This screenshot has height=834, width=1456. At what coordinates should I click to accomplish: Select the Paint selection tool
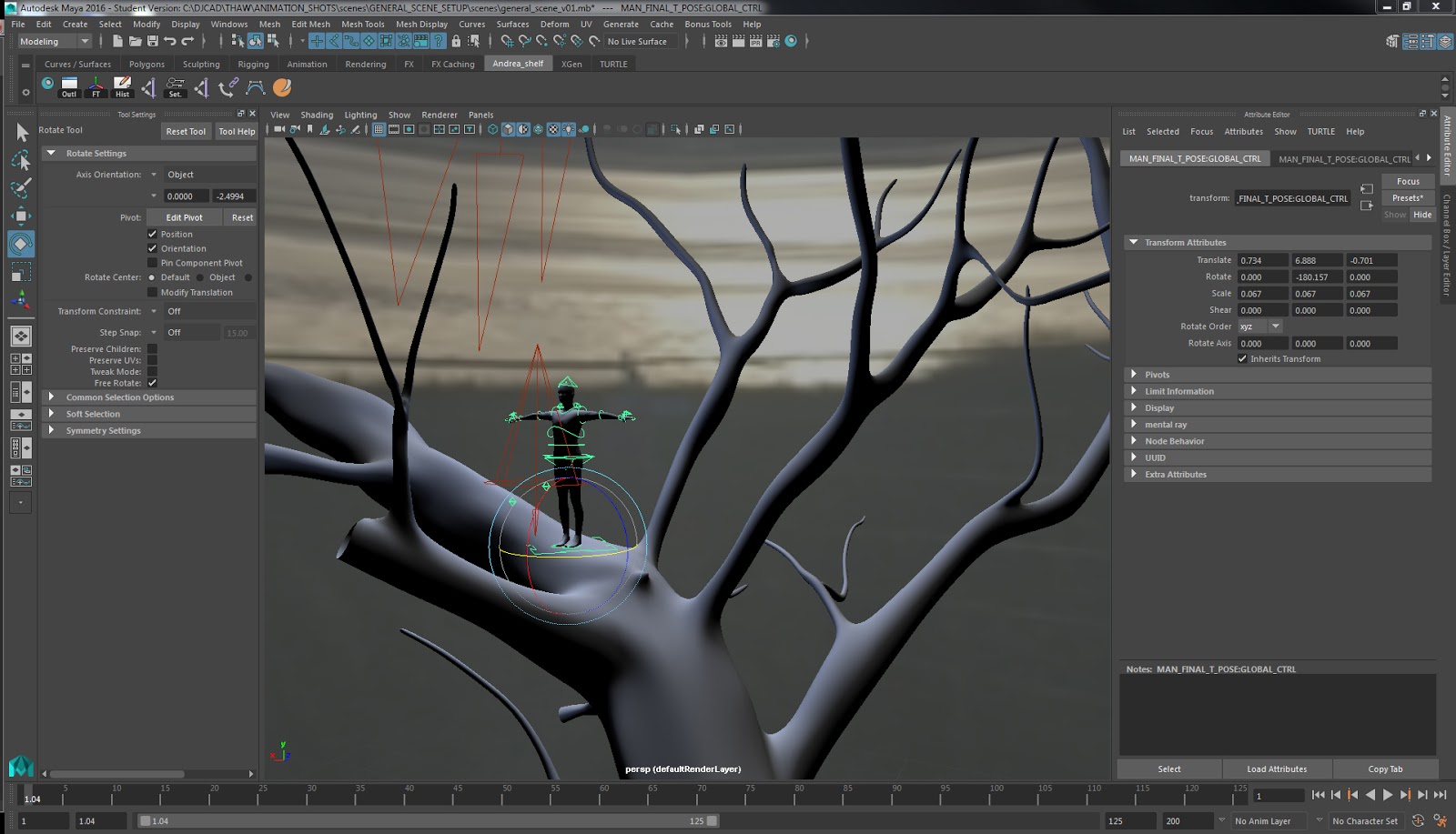21,188
